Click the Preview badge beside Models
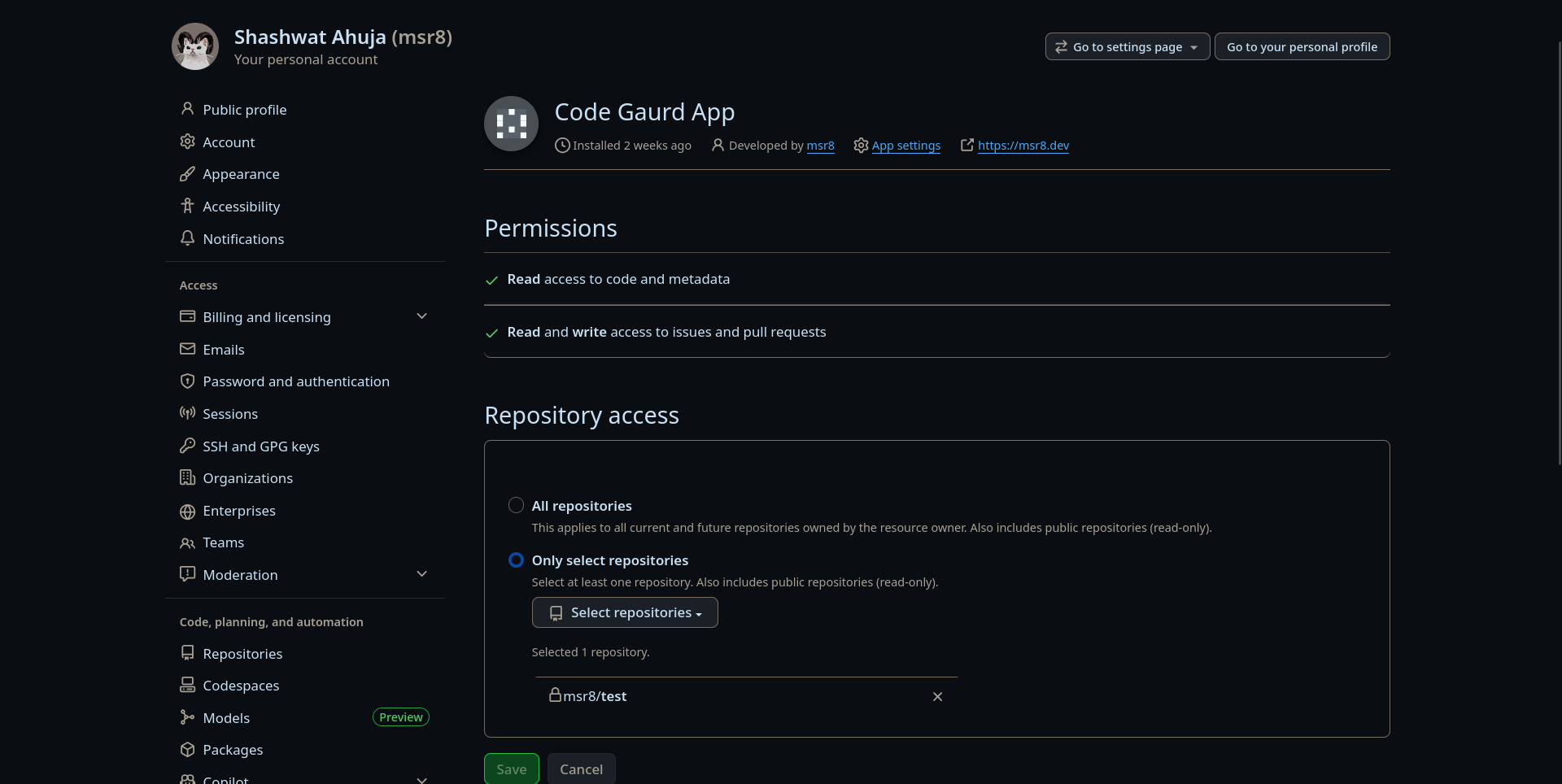Viewport: 1562px width, 784px height. click(x=401, y=716)
